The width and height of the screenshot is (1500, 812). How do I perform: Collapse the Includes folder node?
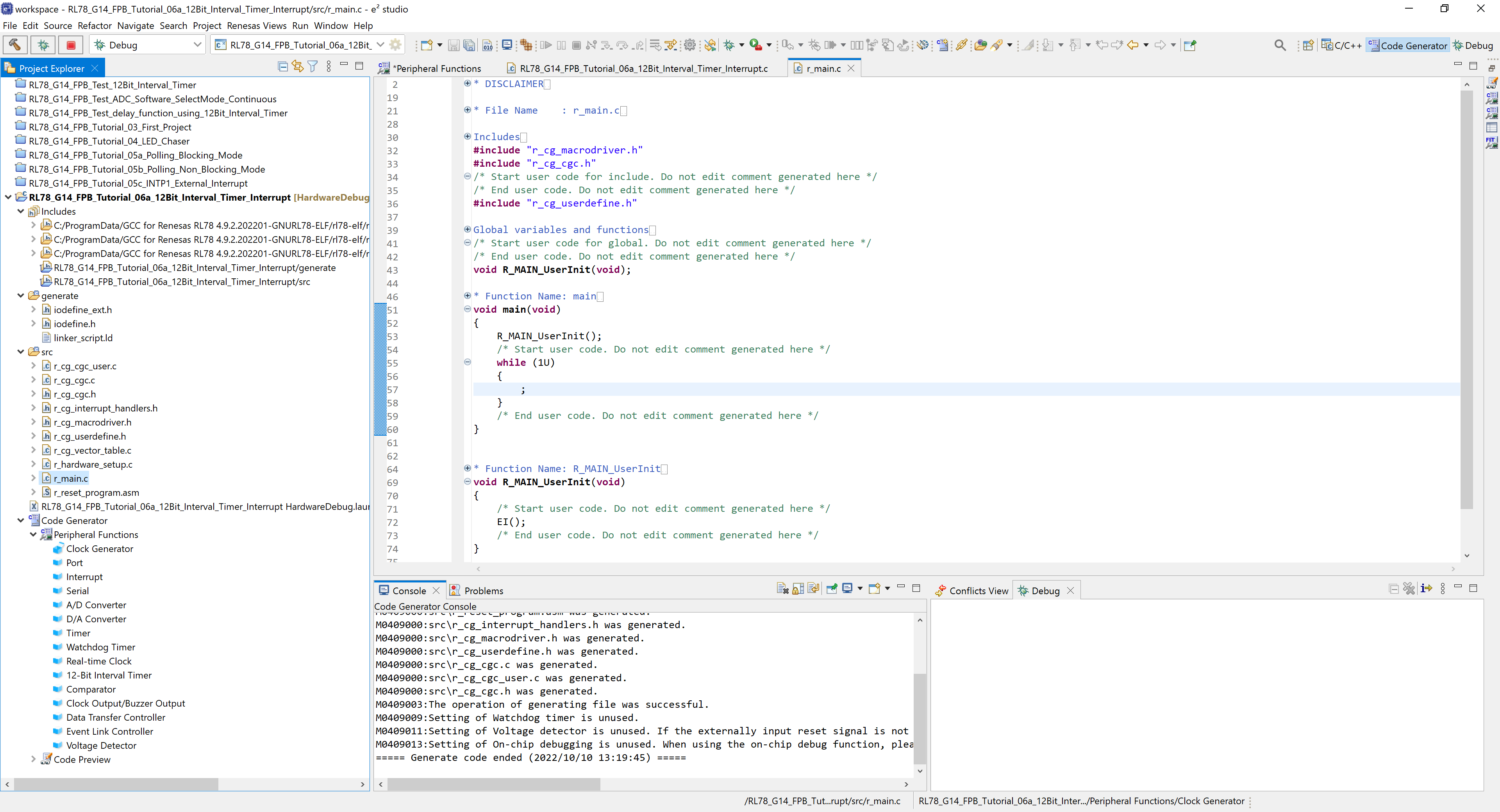tap(21, 211)
